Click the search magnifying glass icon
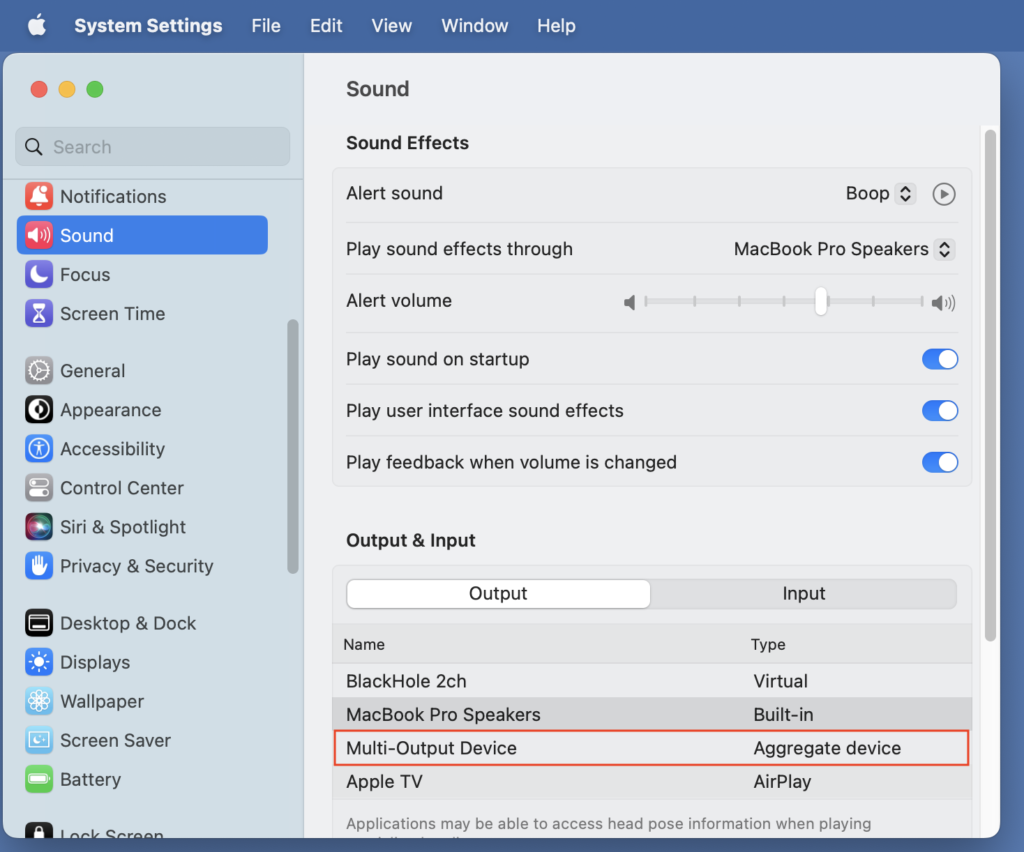 coord(34,147)
